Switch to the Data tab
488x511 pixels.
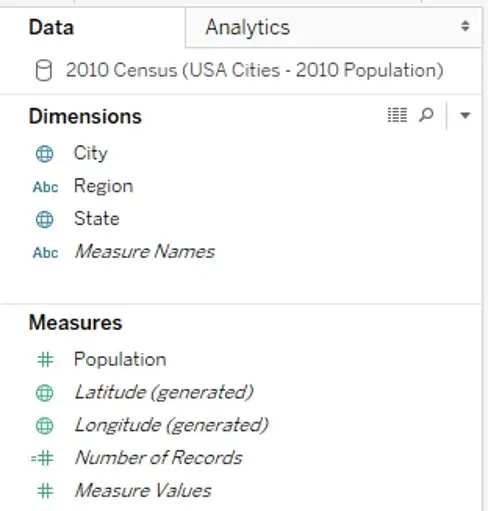pyautogui.click(x=51, y=27)
